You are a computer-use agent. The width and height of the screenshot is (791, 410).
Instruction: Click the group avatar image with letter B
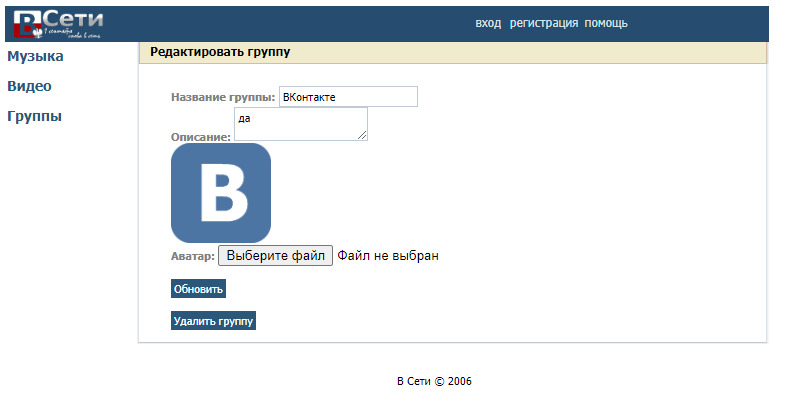(221, 193)
